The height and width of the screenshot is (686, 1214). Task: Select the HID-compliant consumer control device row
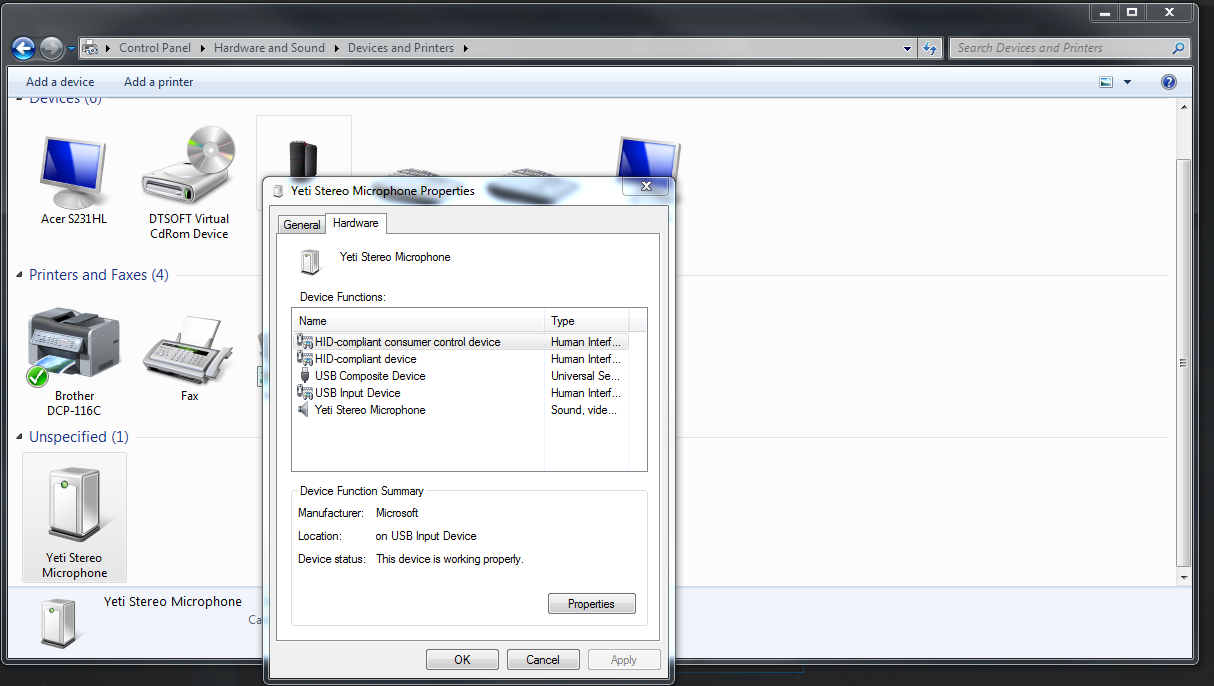[x=461, y=342]
